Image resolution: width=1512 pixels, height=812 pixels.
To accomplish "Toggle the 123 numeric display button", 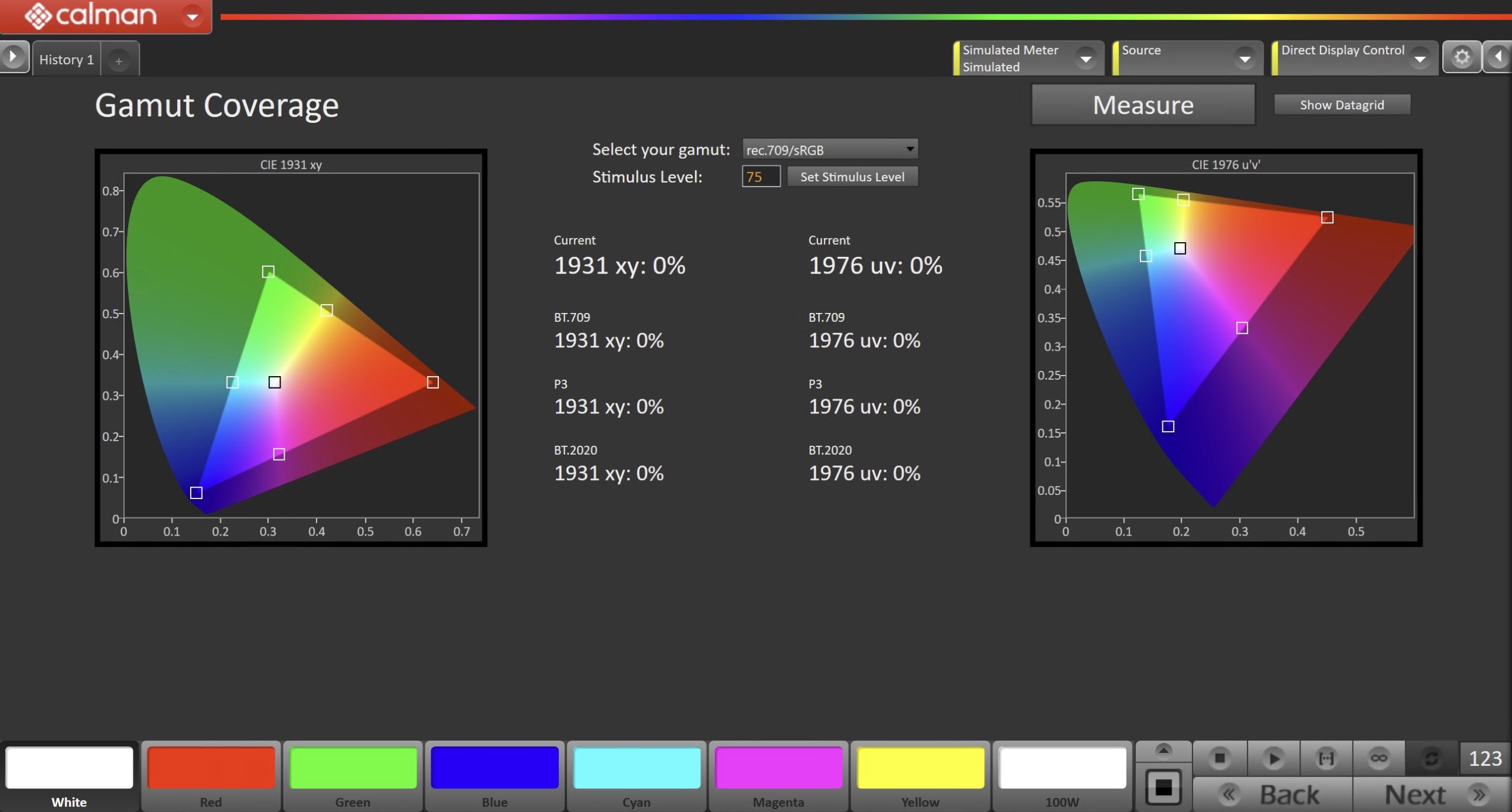I will (1485, 758).
